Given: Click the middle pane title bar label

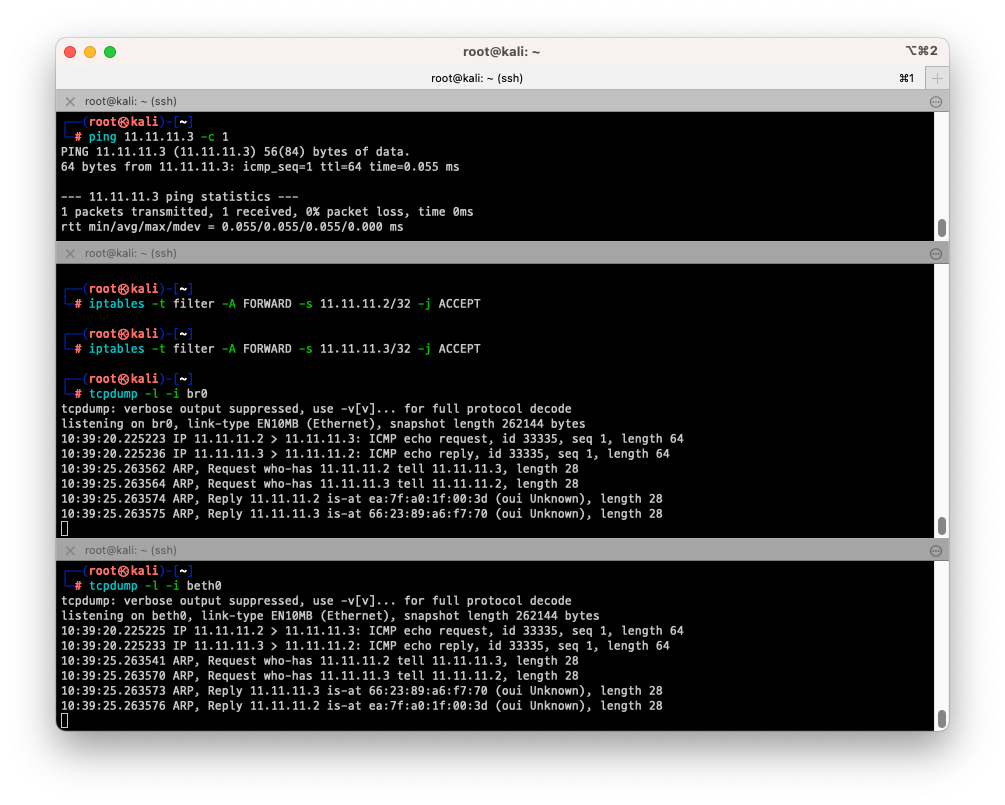Looking at the screenshot, I should pyautogui.click(x=131, y=253).
